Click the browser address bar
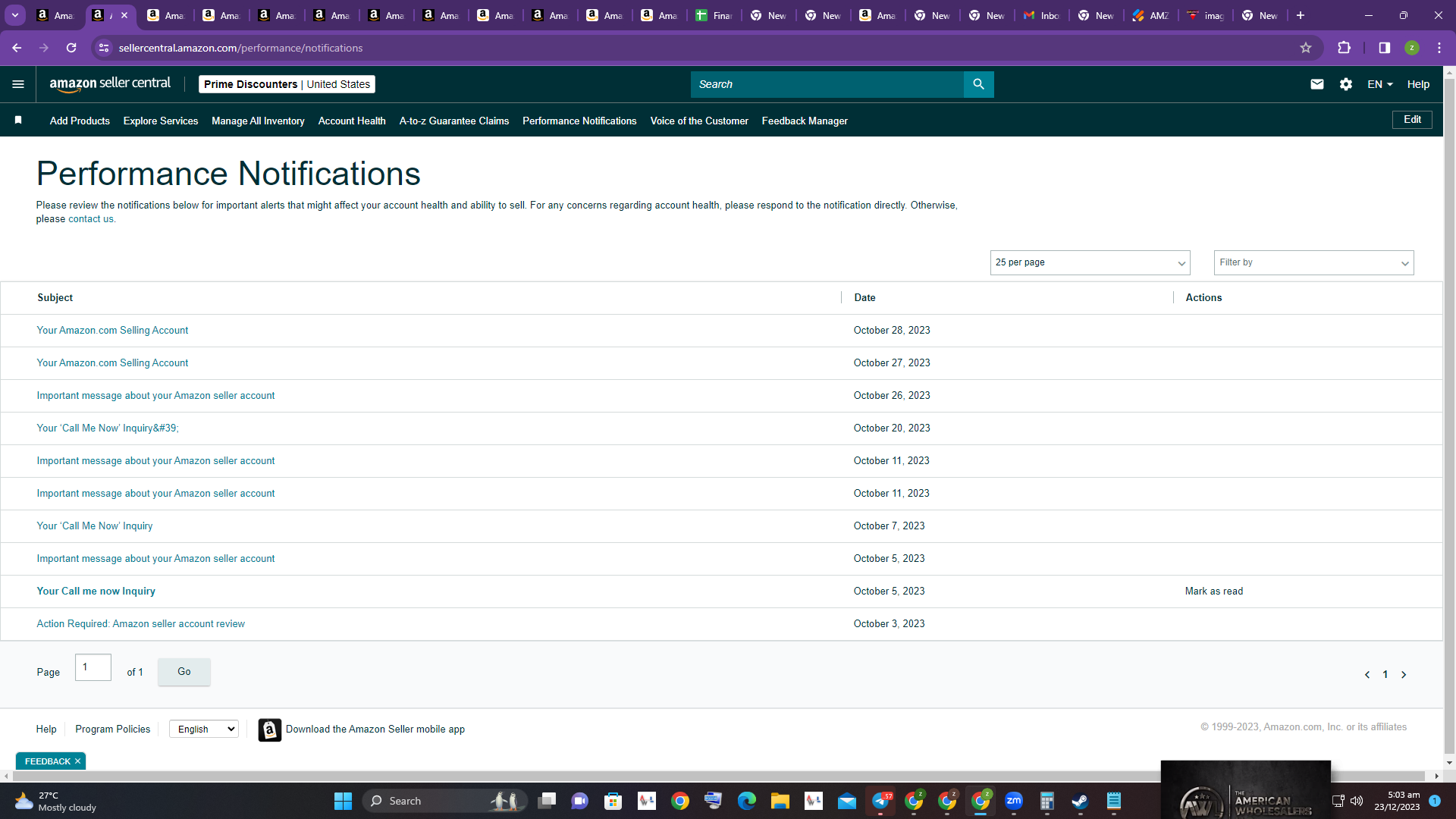Viewport: 1456px width, 819px height. 705,48
